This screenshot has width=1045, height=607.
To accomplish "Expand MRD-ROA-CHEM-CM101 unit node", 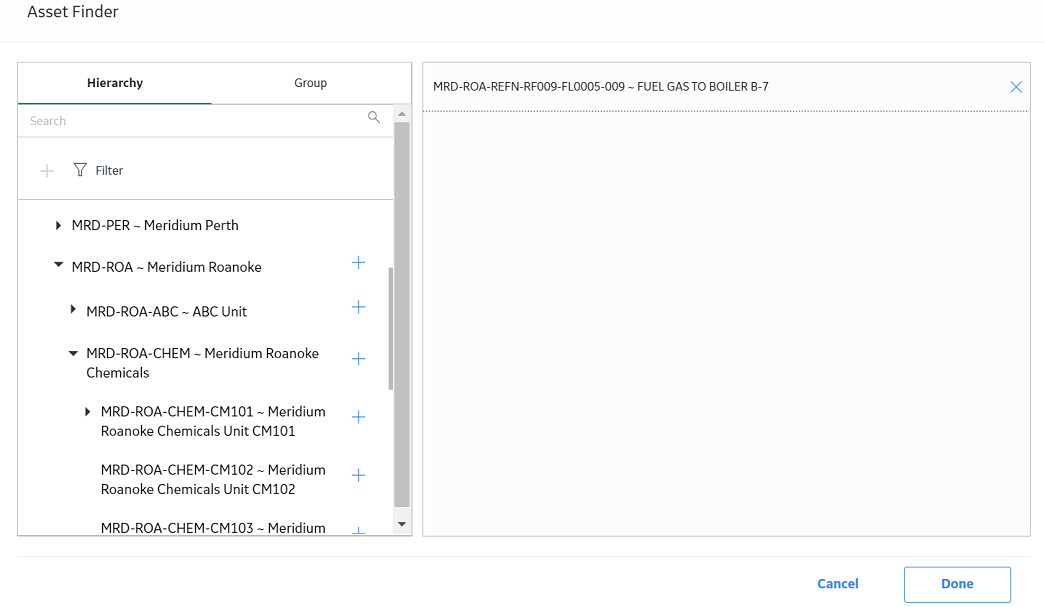I will click(88, 412).
